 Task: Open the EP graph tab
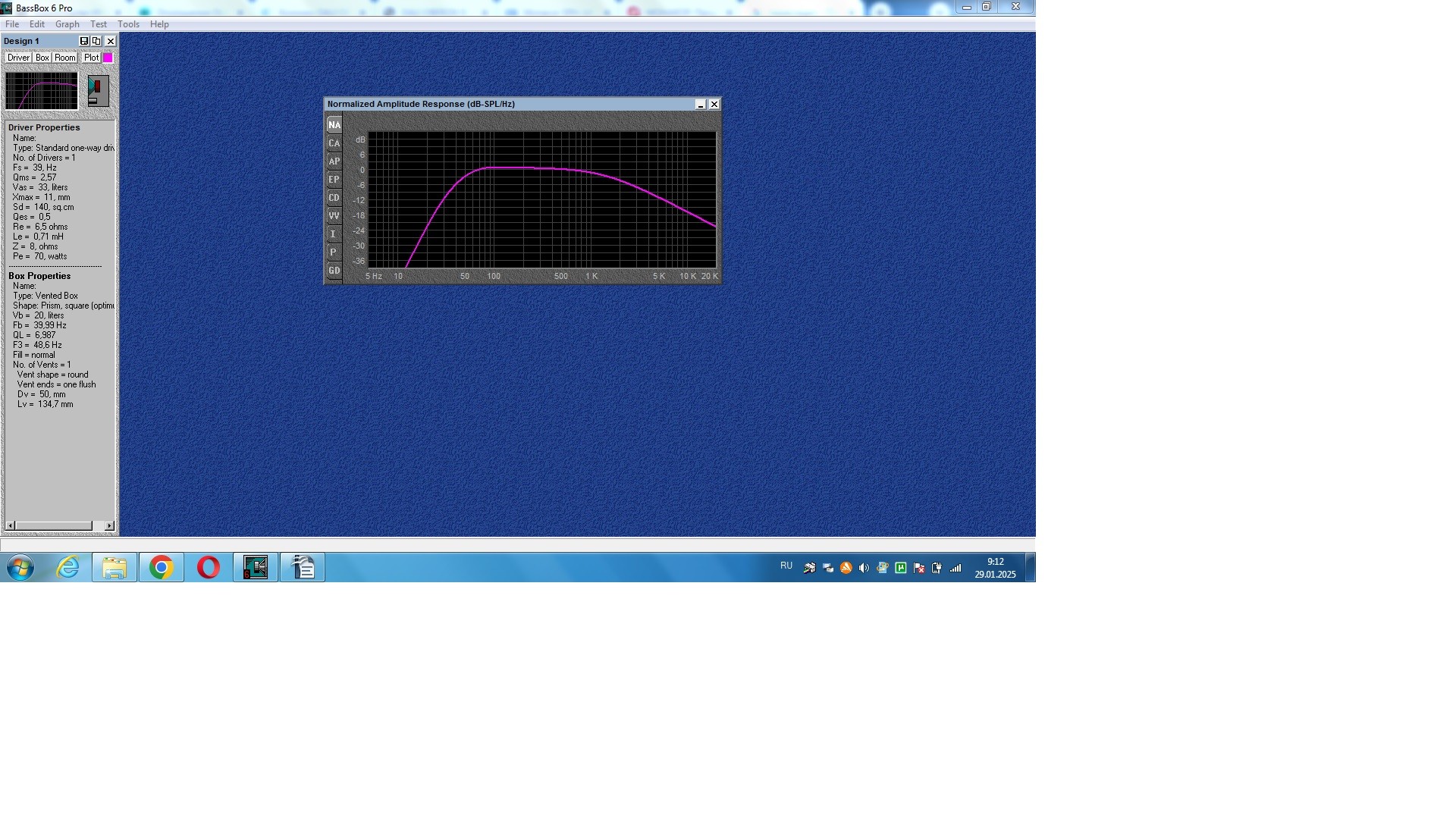point(334,180)
